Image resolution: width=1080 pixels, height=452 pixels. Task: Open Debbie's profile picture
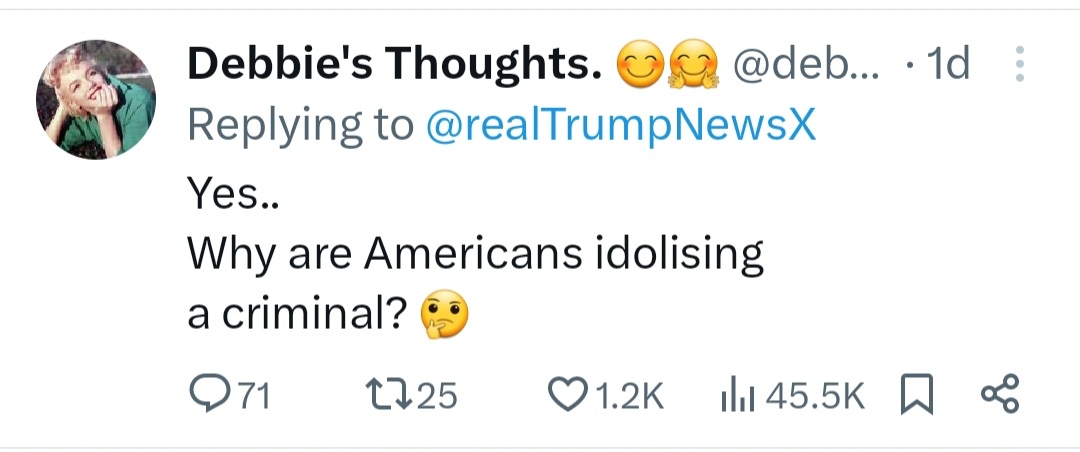click(96, 99)
